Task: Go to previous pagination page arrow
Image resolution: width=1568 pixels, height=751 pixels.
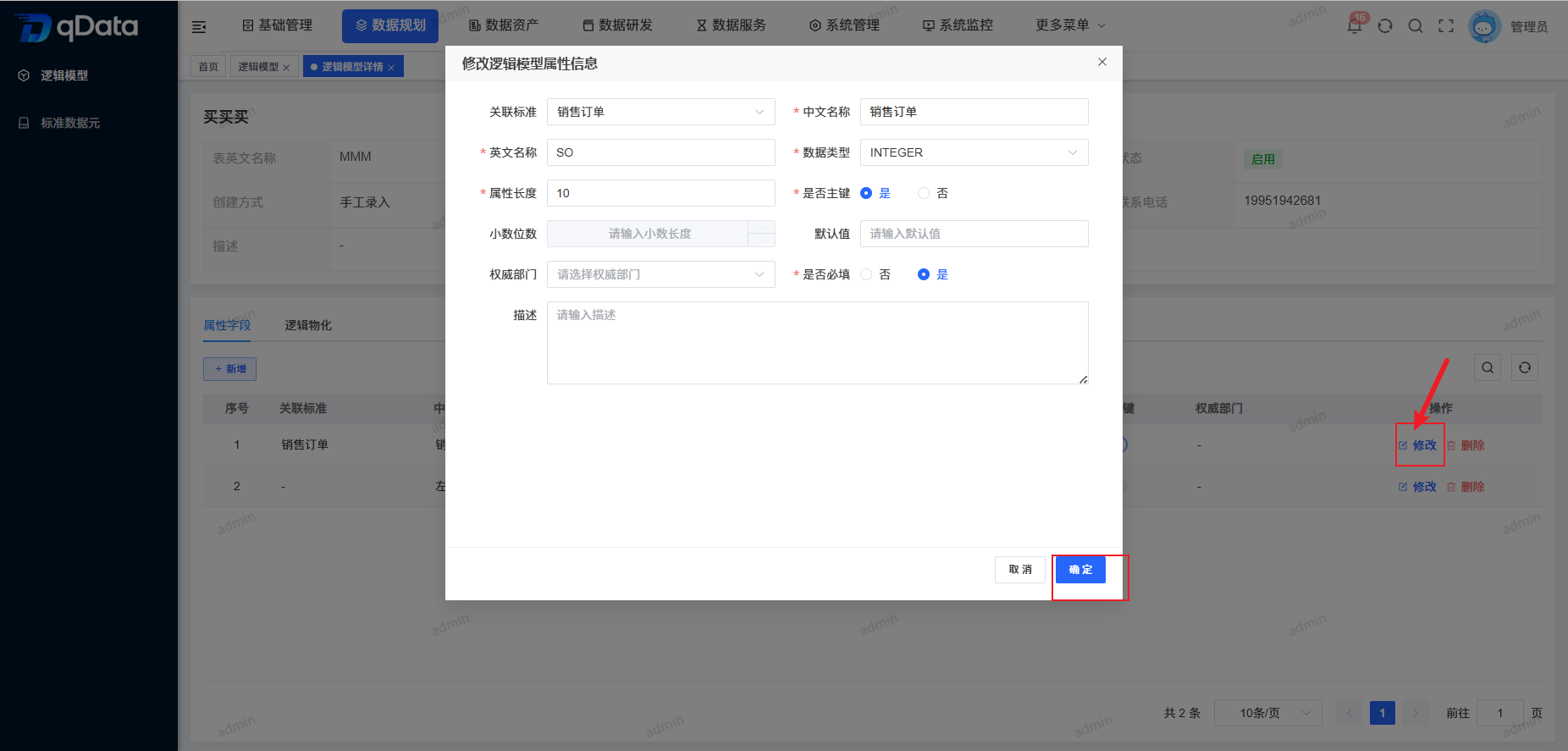Action: click(x=1350, y=713)
